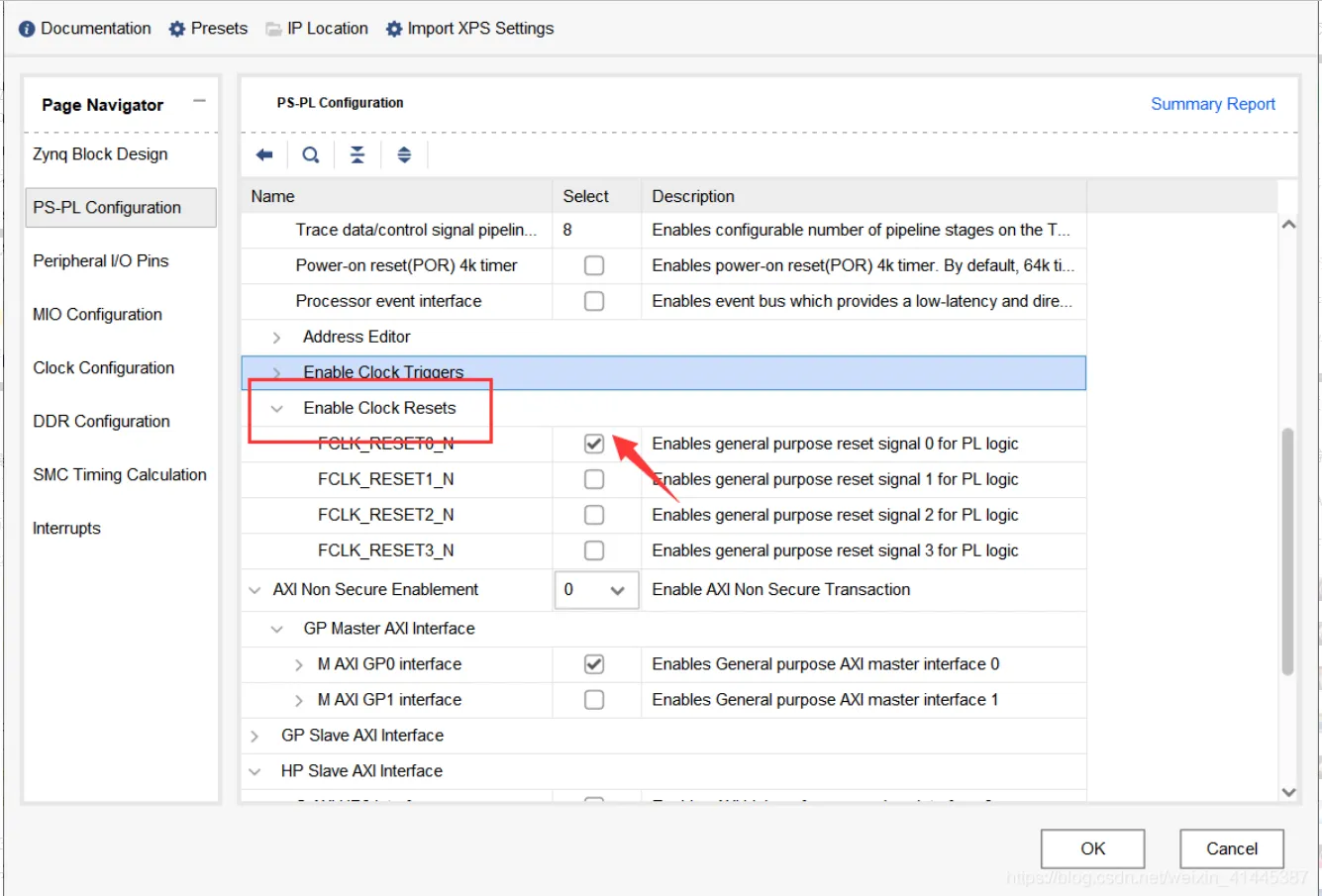The image size is (1322, 896).
Task: Open Documentation from the top bar
Action: (x=85, y=29)
